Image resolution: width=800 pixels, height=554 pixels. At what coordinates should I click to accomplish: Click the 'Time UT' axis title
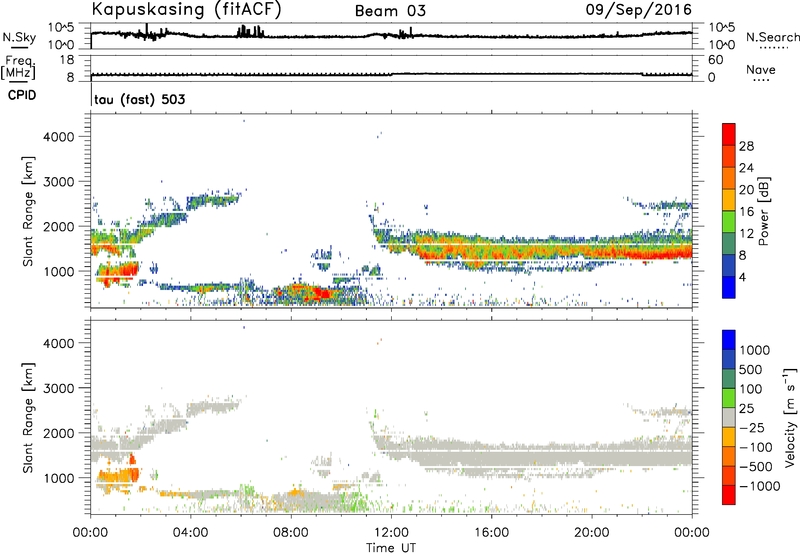click(391, 548)
